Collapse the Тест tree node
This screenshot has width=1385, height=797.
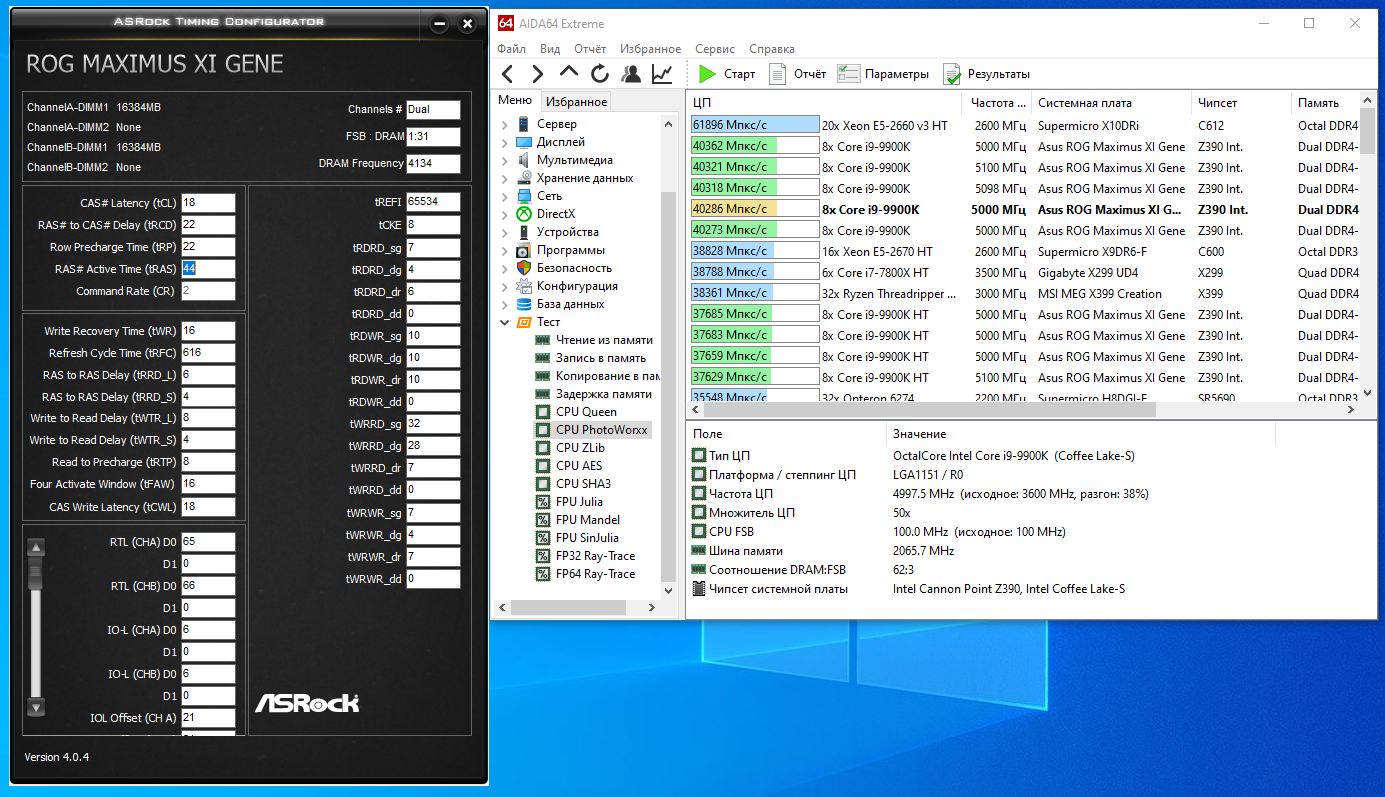(504, 323)
